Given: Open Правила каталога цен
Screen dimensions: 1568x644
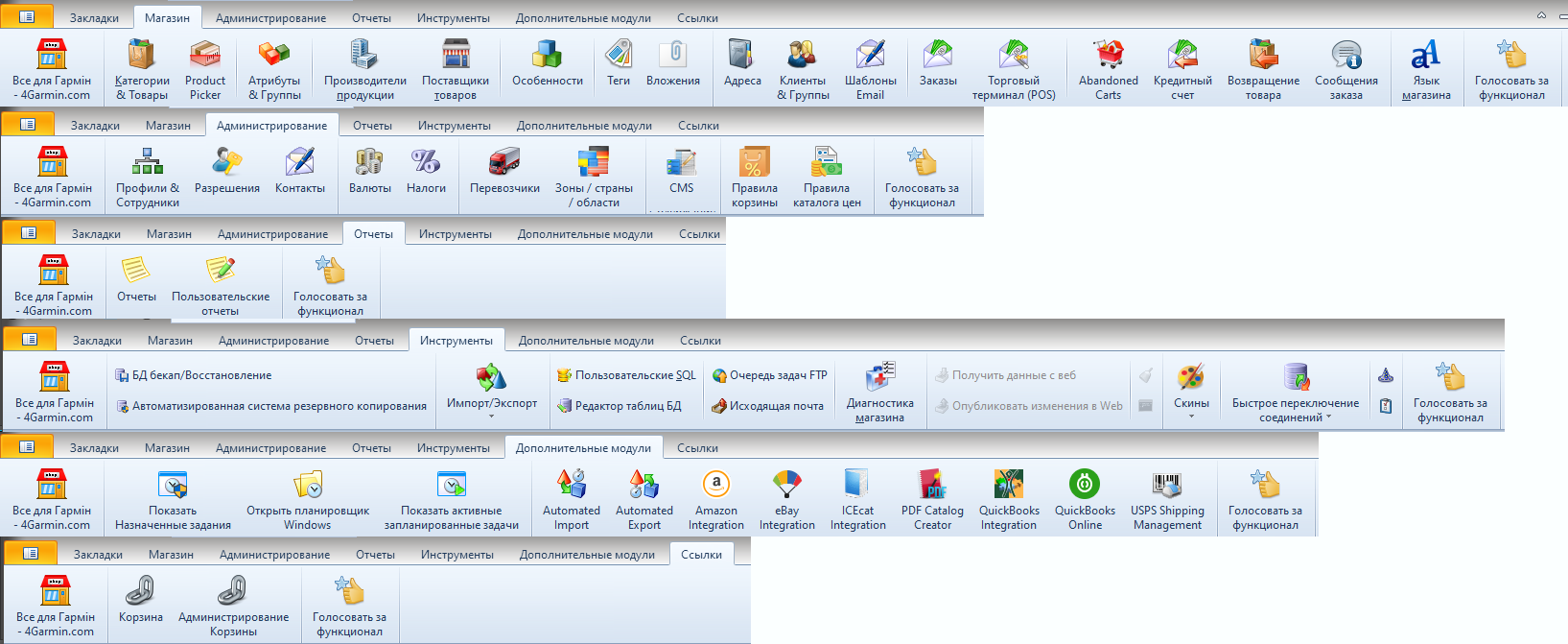Looking at the screenshot, I should [x=827, y=178].
